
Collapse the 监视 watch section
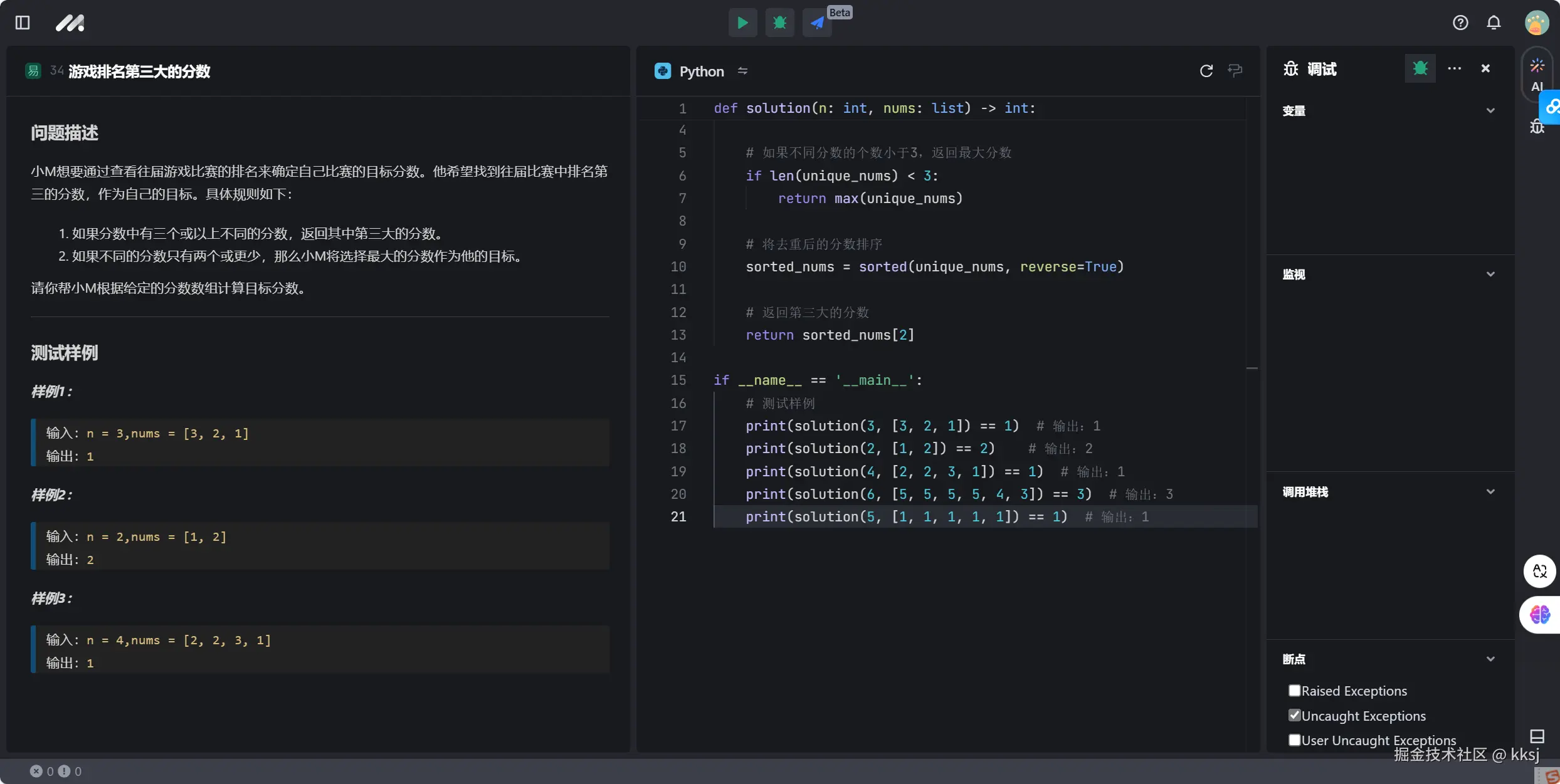[1490, 274]
